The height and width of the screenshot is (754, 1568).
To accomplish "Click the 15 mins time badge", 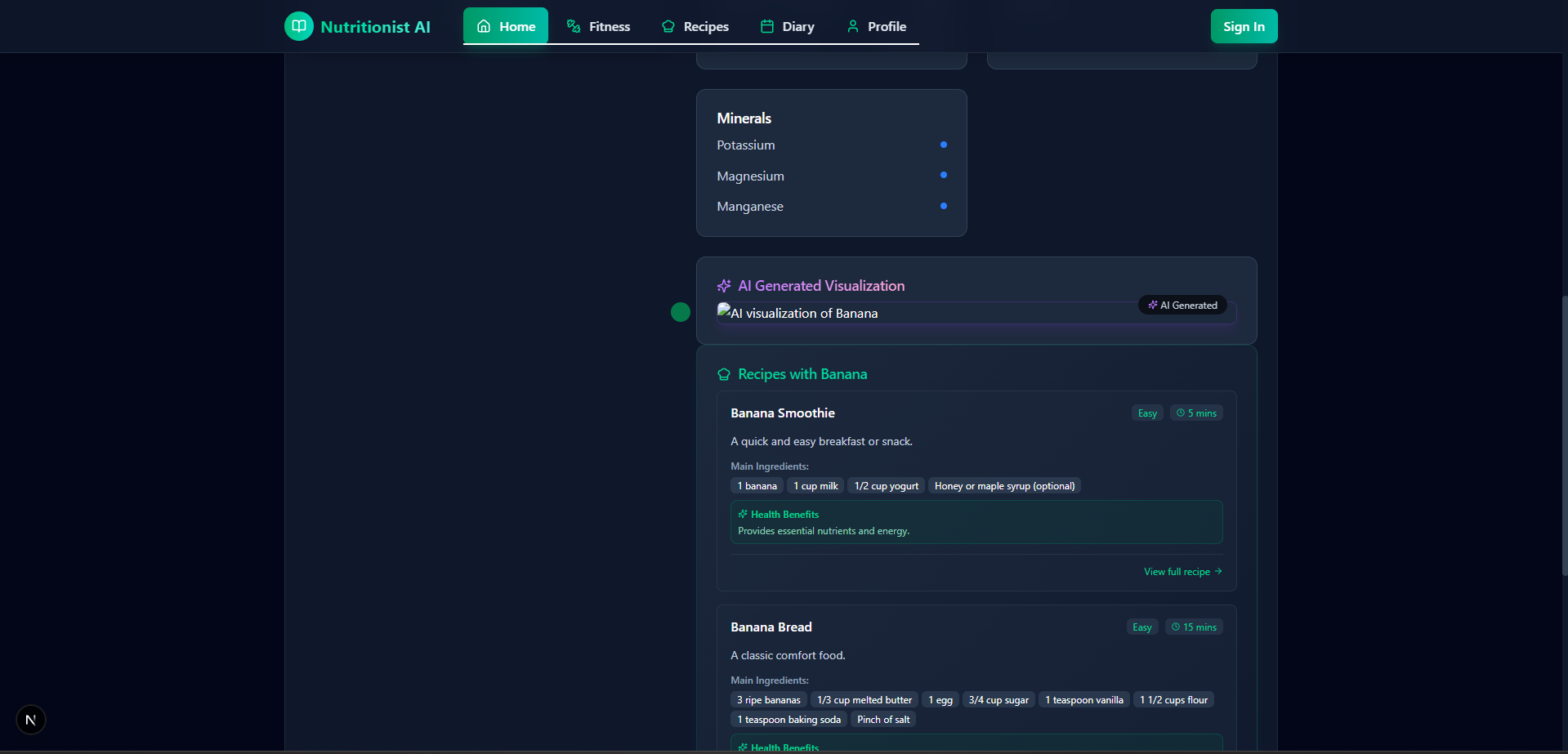I will (x=1194, y=627).
